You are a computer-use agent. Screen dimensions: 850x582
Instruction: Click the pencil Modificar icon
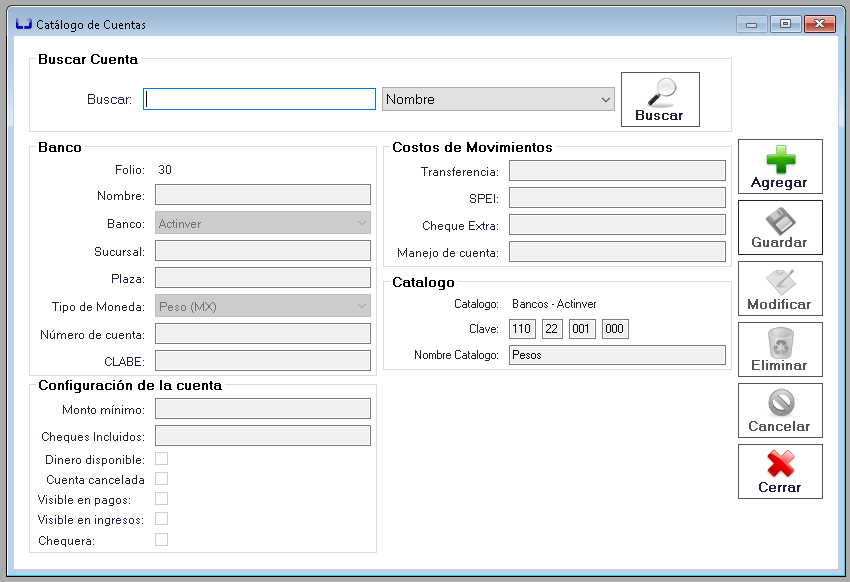[780, 282]
